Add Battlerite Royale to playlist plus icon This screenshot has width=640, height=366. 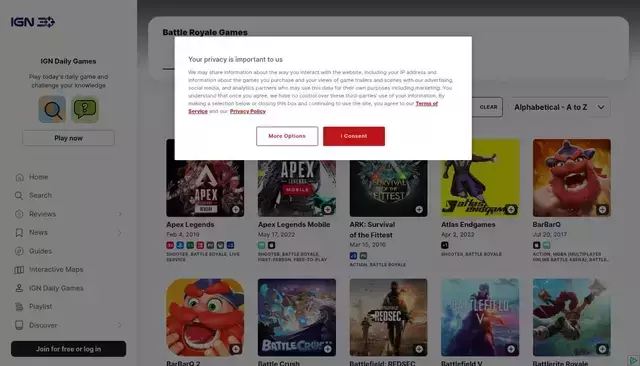[x=602, y=349]
